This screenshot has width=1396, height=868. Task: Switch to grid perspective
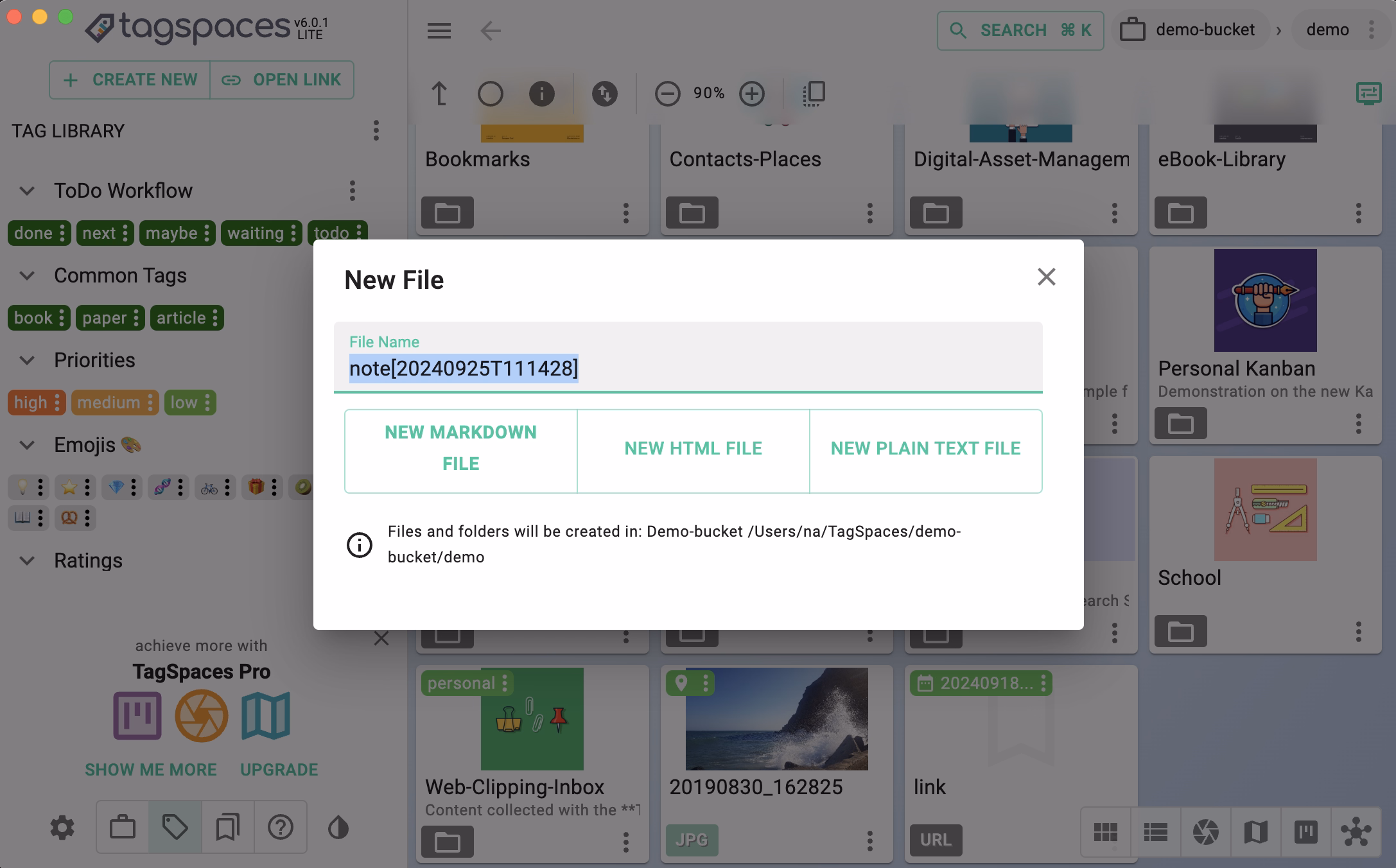(1106, 832)
